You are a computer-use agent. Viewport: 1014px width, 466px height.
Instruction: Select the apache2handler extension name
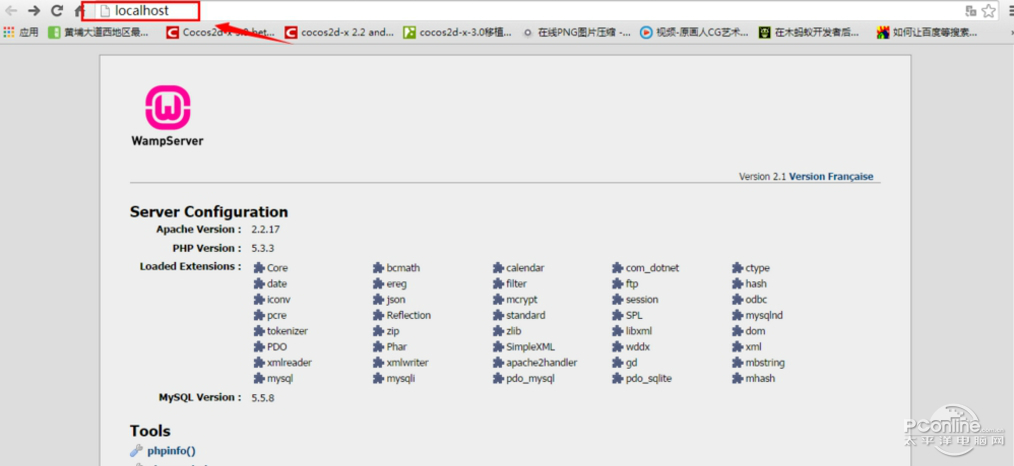(x=542, y=363)
